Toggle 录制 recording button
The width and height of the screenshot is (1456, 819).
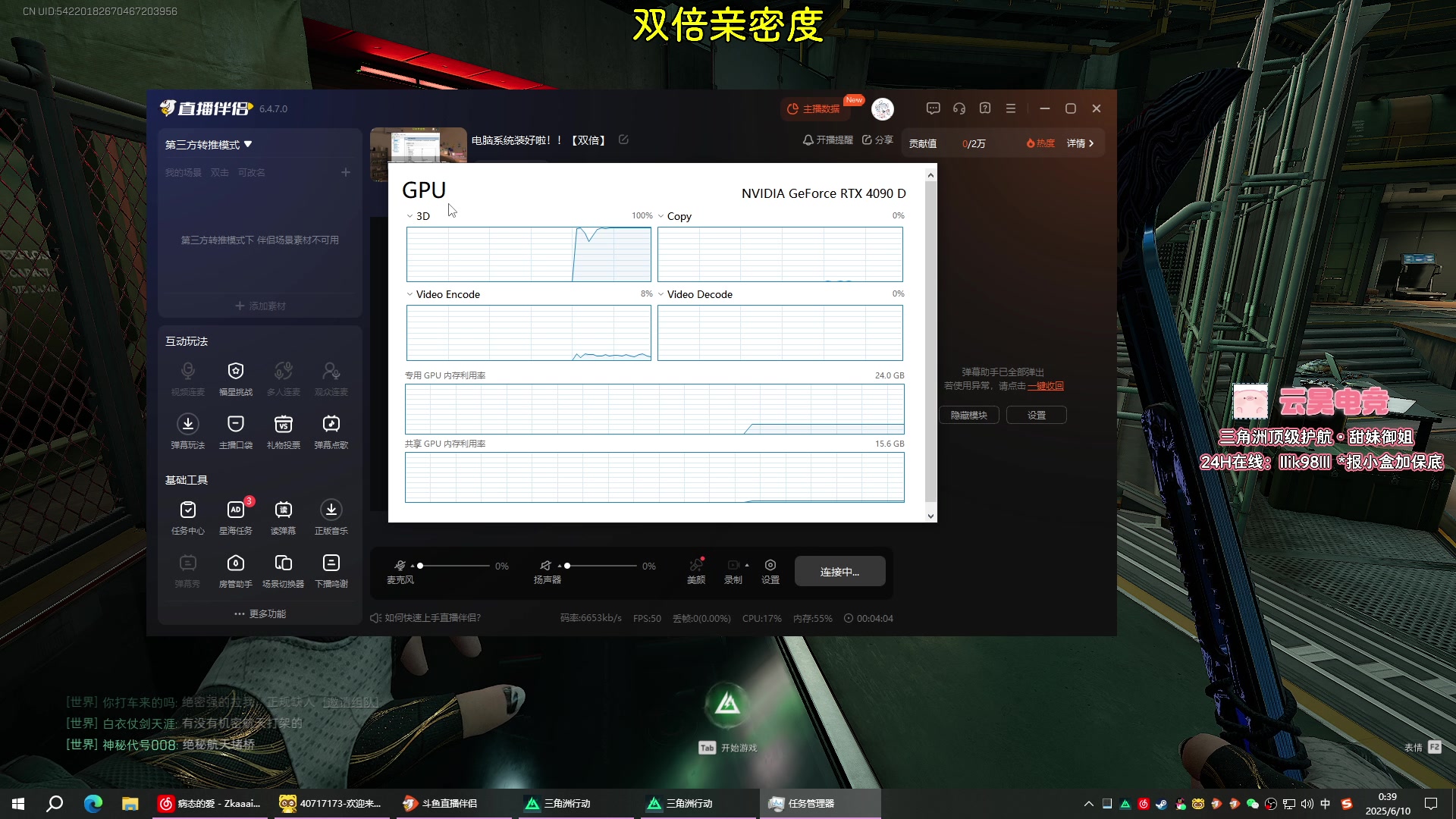[733, 571]
